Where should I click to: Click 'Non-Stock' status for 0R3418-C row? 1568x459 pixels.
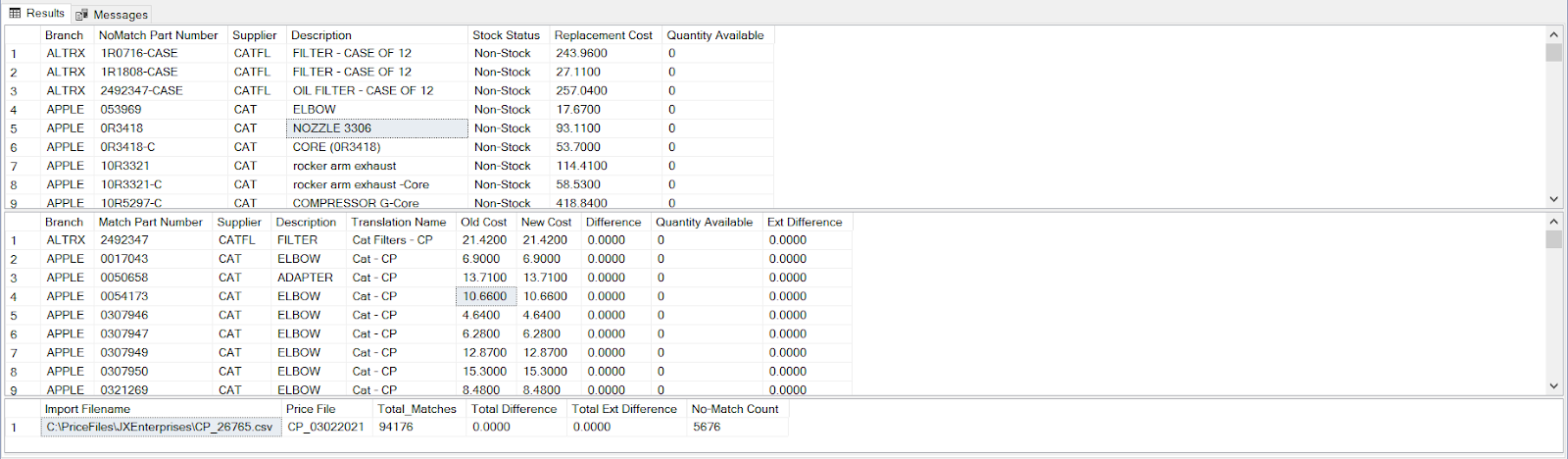[509, 147]
